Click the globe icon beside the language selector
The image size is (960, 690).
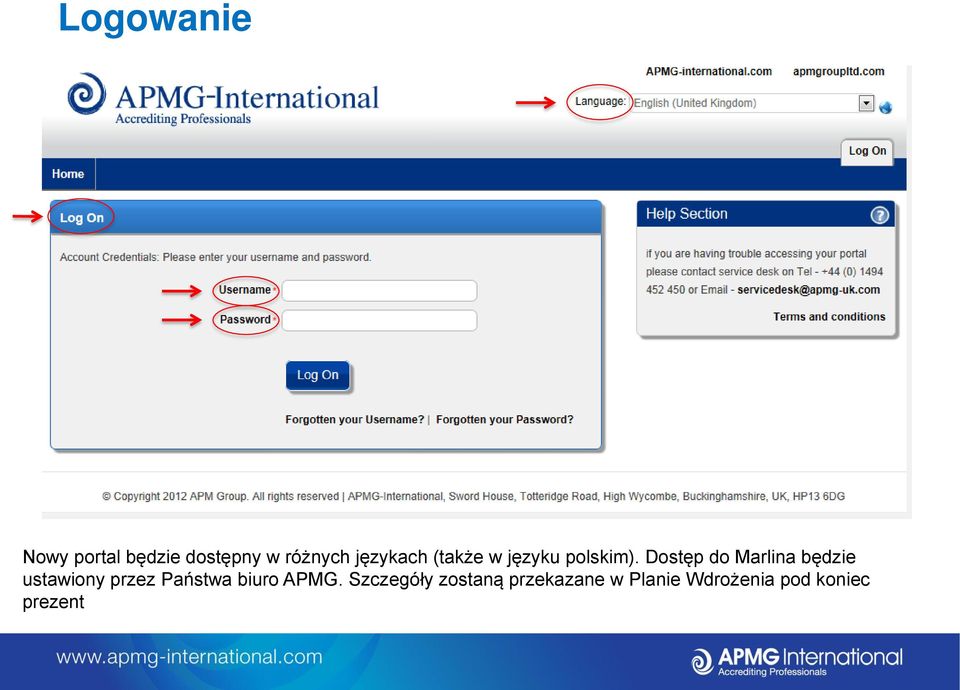click(x=885, y=107)
